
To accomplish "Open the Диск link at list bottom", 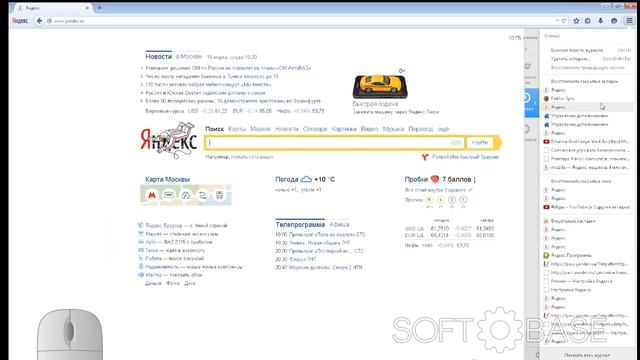I will [x=189, y=283].
